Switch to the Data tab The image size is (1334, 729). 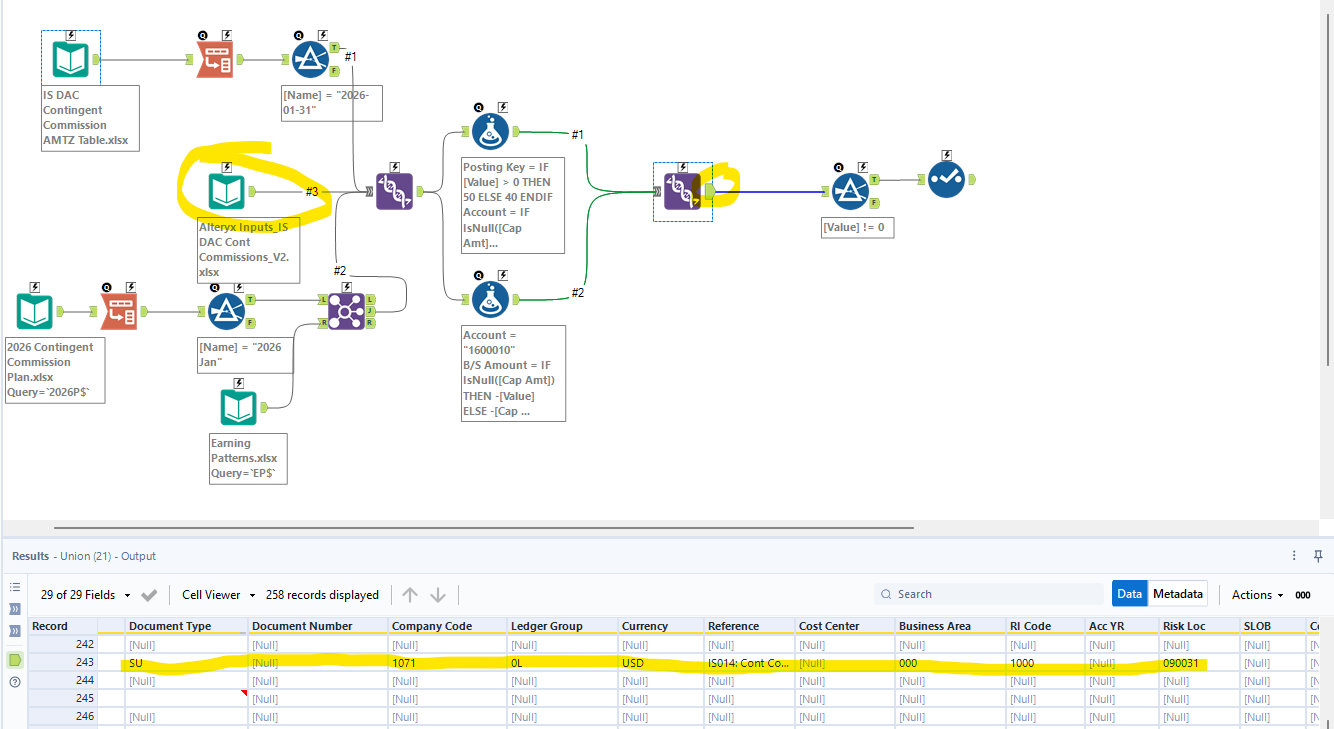[x=1129, y=592]
